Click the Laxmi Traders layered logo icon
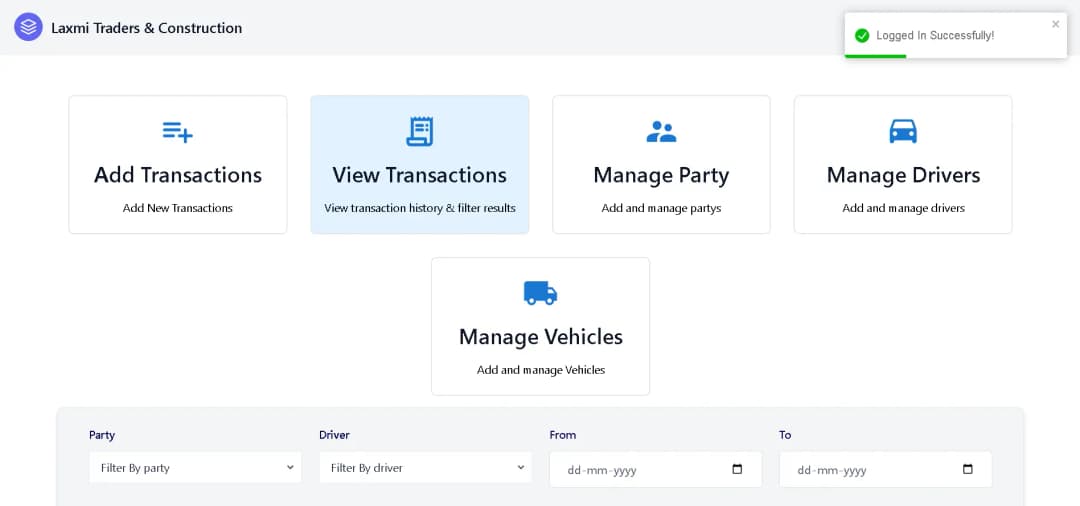Image resolution: width=1080 pixels, height=506 pixels. (28, 27)
